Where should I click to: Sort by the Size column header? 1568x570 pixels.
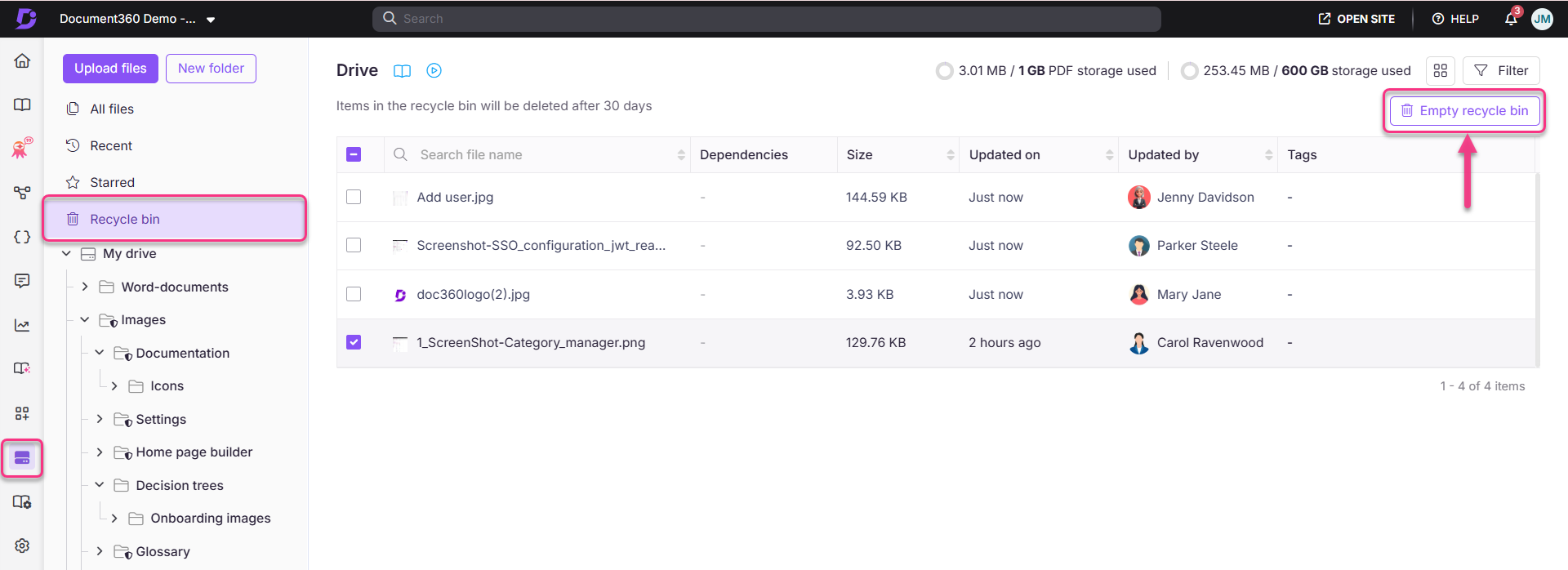898,154
